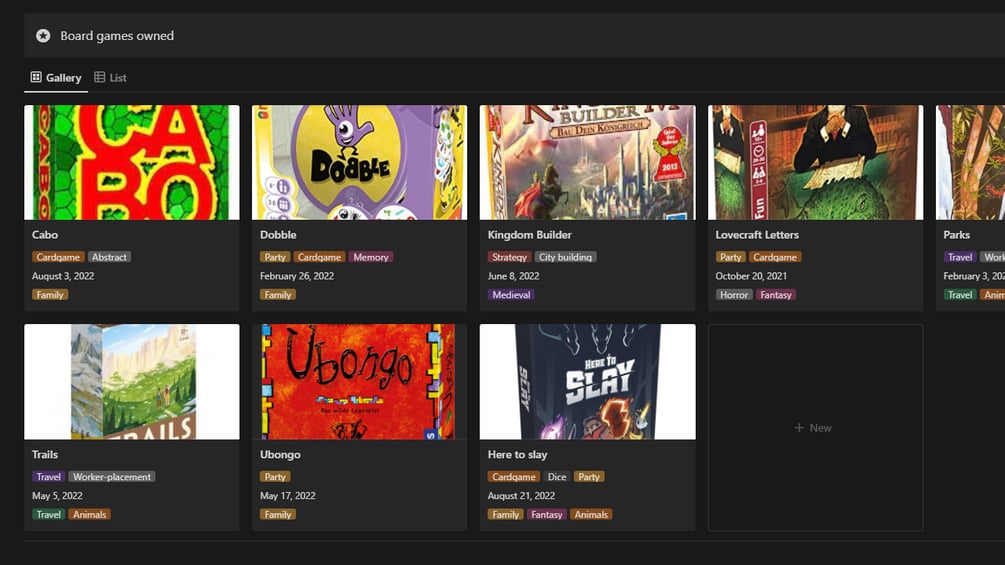Click the Cardgame tag on Here to slay
The width and height of the screenshot is (1005, 565).
point(513,477)
